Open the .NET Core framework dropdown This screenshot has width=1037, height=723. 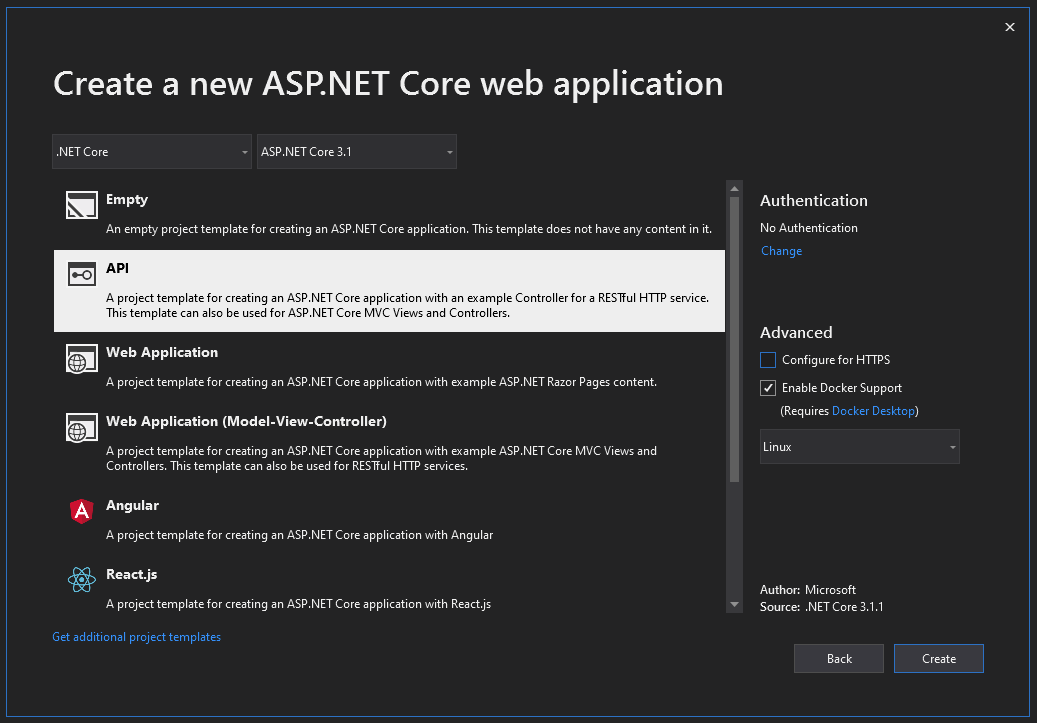tap(152, 151)
